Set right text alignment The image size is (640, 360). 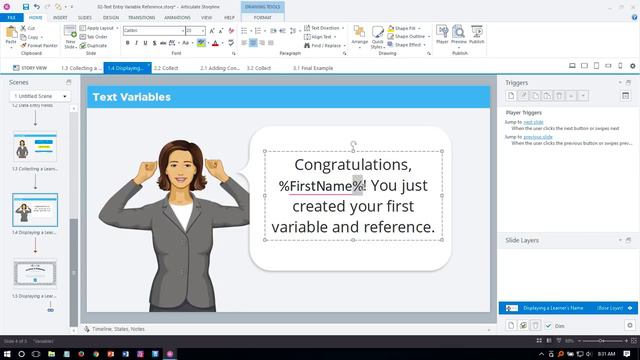[x=262, y=43]
